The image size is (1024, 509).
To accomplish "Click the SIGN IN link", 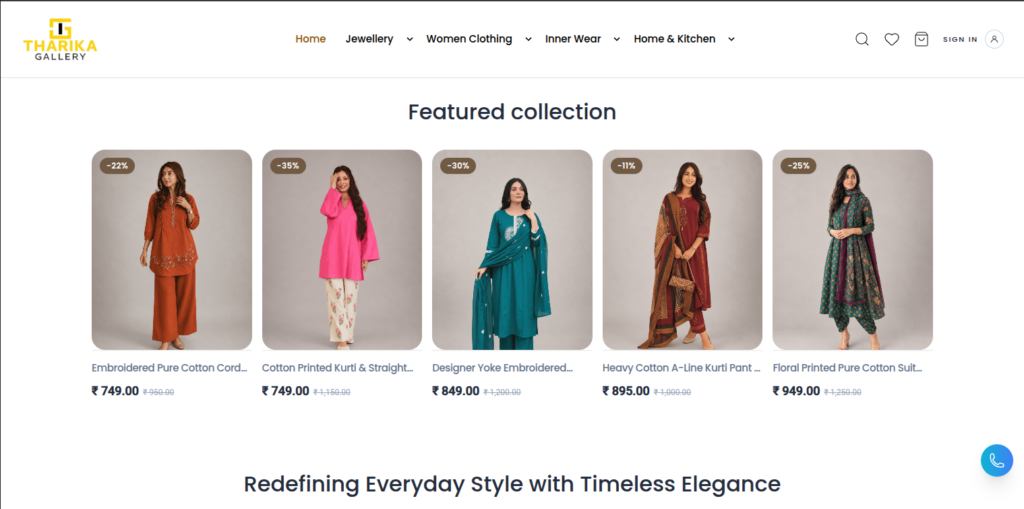I will click(960, 39).
